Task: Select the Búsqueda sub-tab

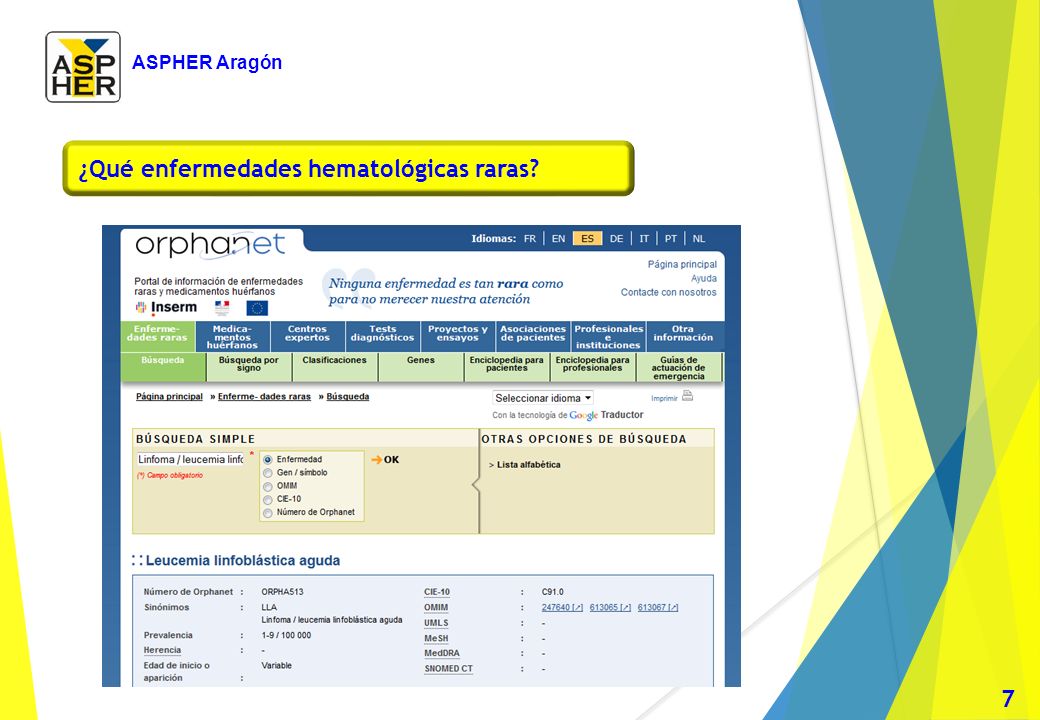Action: coord(163,367)
